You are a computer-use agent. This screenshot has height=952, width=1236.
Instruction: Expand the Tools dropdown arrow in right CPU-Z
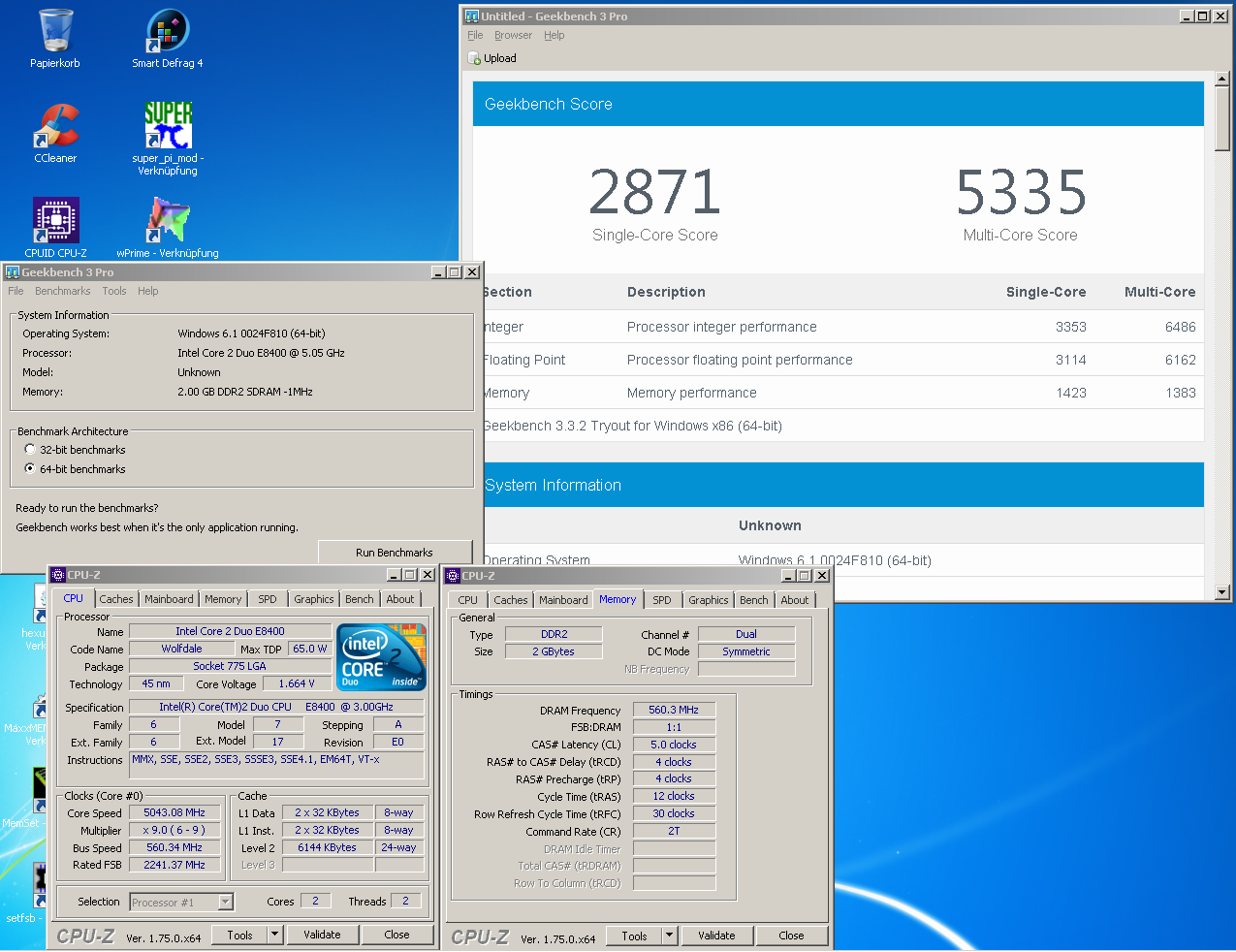(669, 936)
